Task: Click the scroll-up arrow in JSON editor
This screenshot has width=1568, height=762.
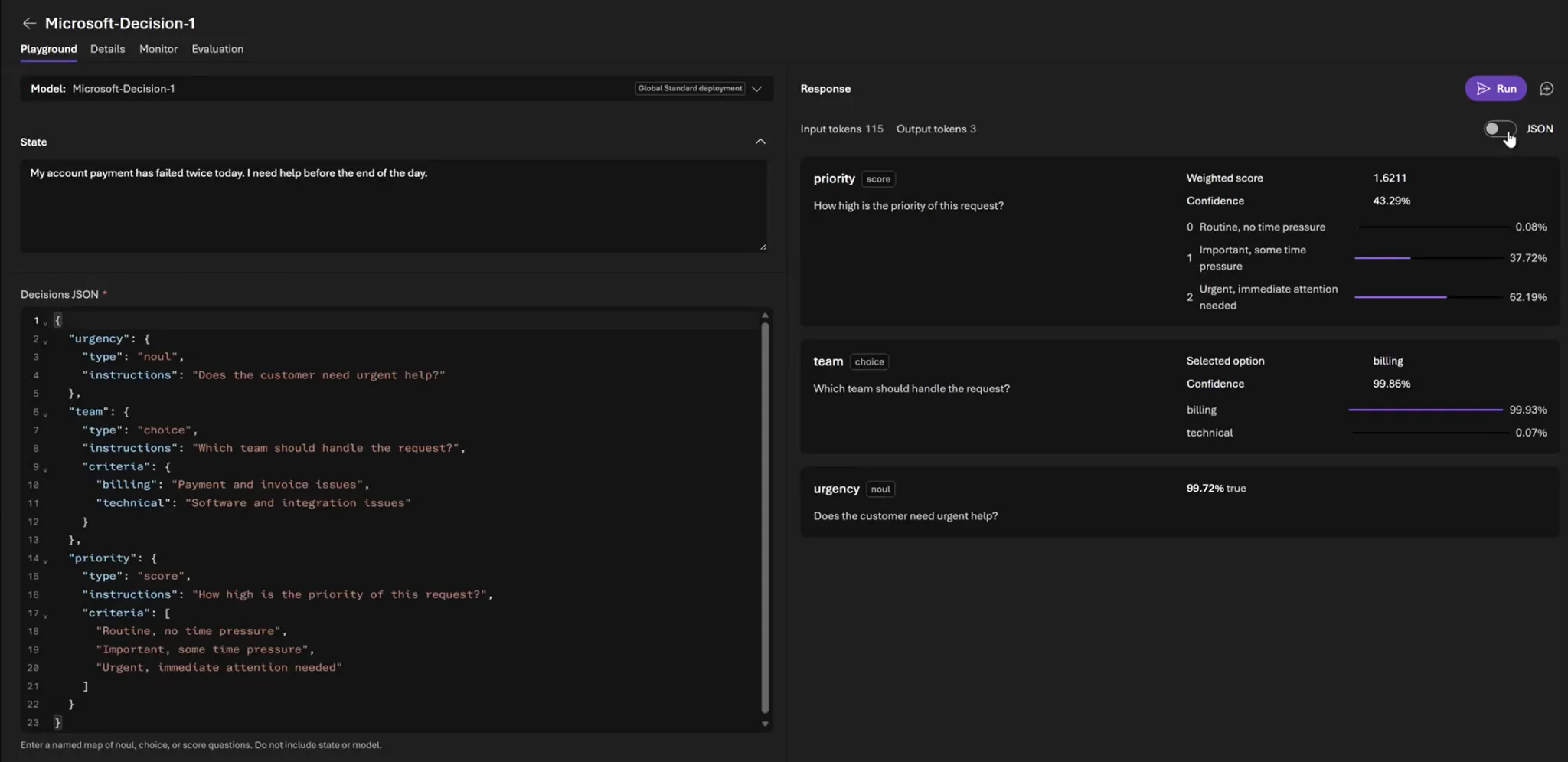Action: (x=764, y=316)
